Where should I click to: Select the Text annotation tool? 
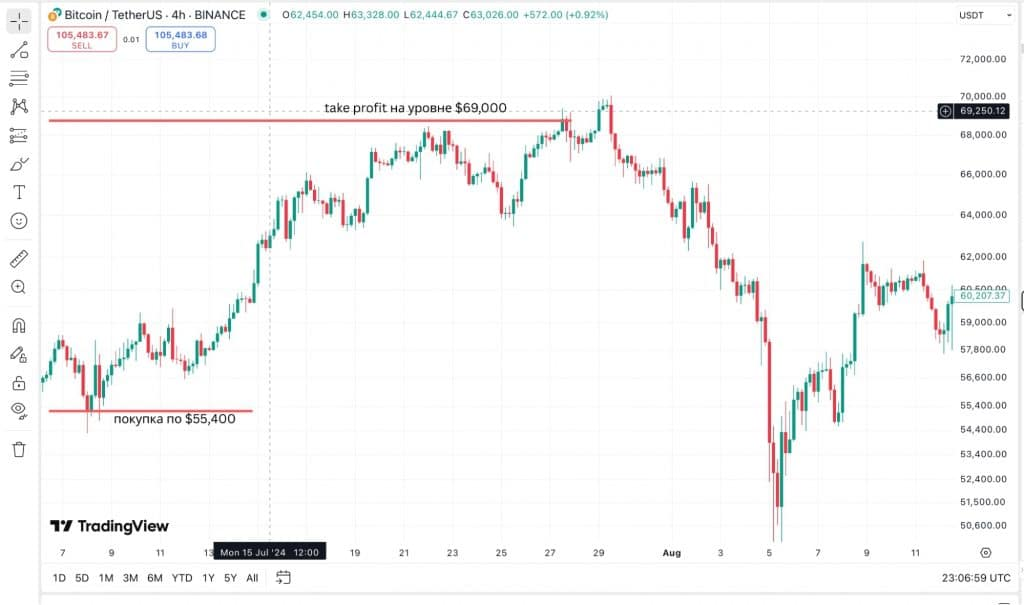pyautogui.click(x=19, y=192)
